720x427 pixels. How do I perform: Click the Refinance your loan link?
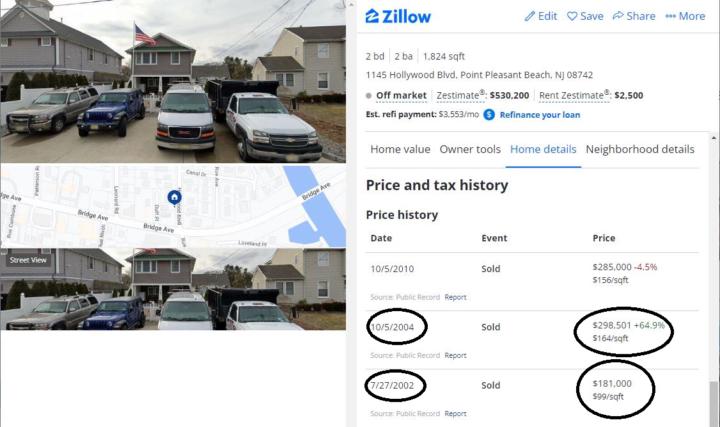pyautogui.click(x=541, y=115)
